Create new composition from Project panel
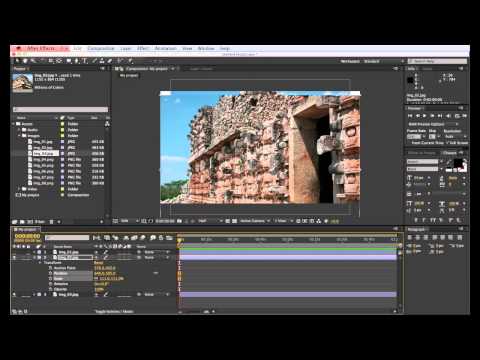The height and width of the screenshot is (360, 480). 30,222
